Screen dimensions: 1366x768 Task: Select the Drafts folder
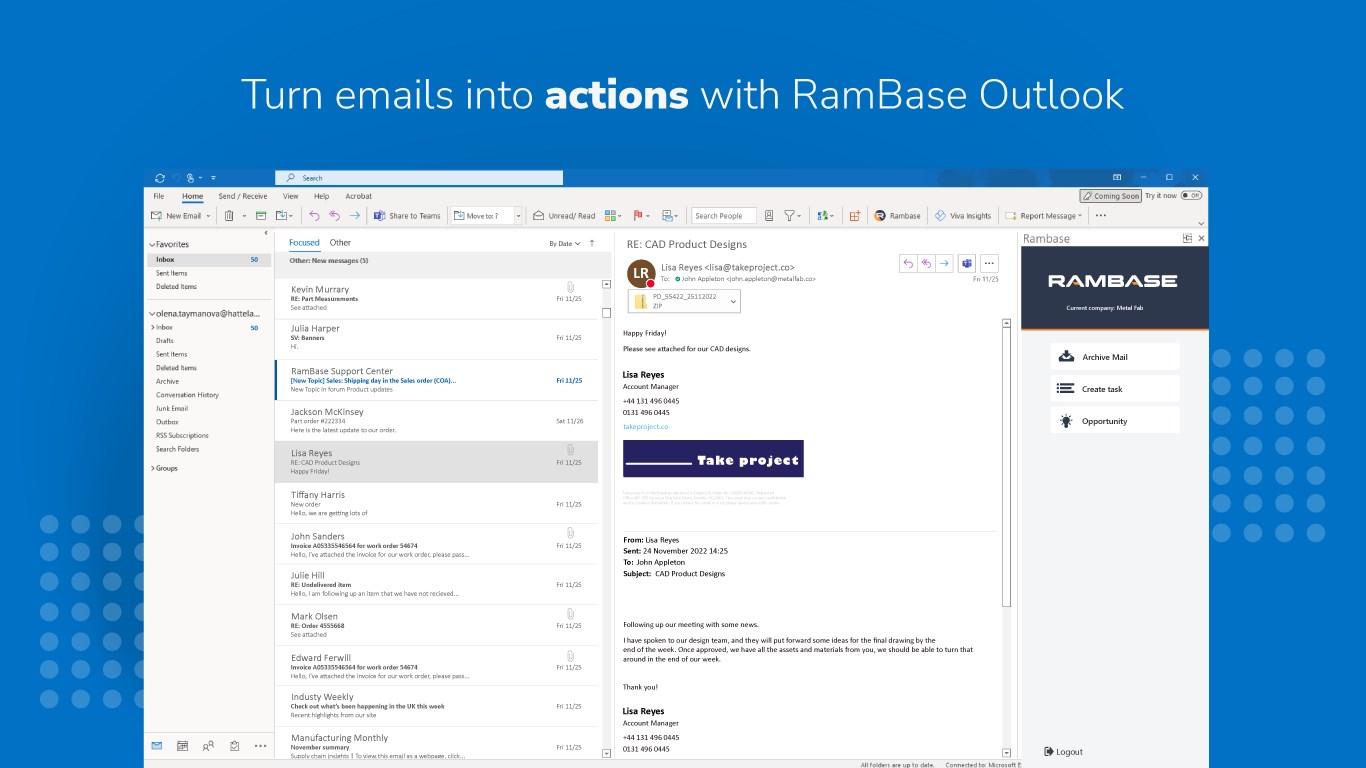tap(165, 341)
